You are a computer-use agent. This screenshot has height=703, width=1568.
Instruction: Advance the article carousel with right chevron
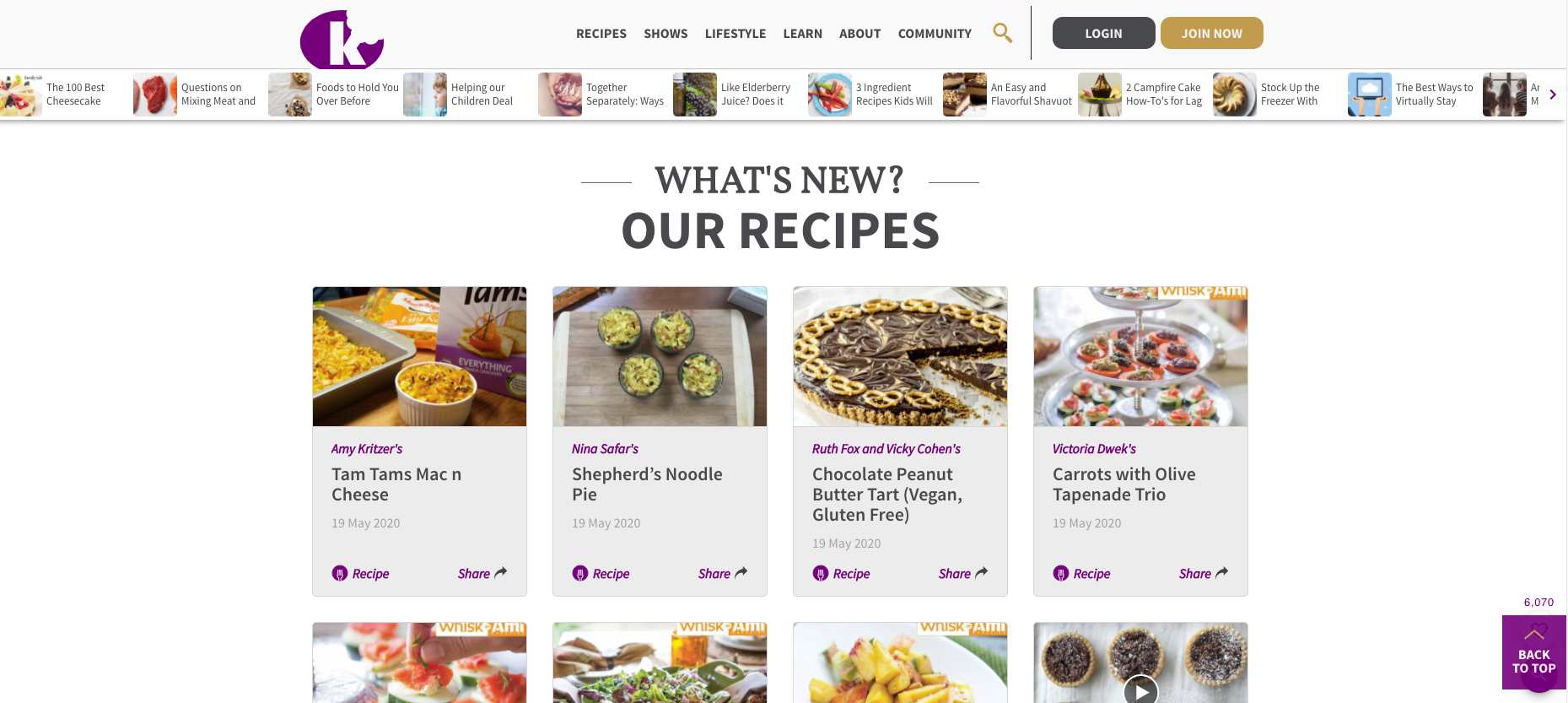(x=1553, y=95)
